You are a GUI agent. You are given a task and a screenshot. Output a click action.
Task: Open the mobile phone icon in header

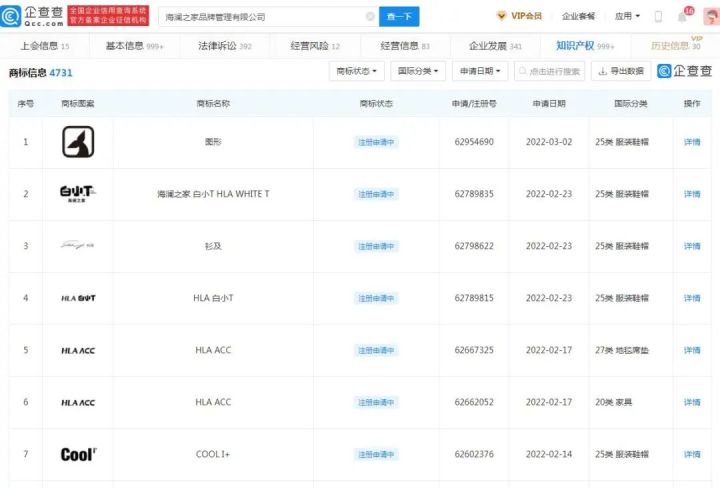658,17
